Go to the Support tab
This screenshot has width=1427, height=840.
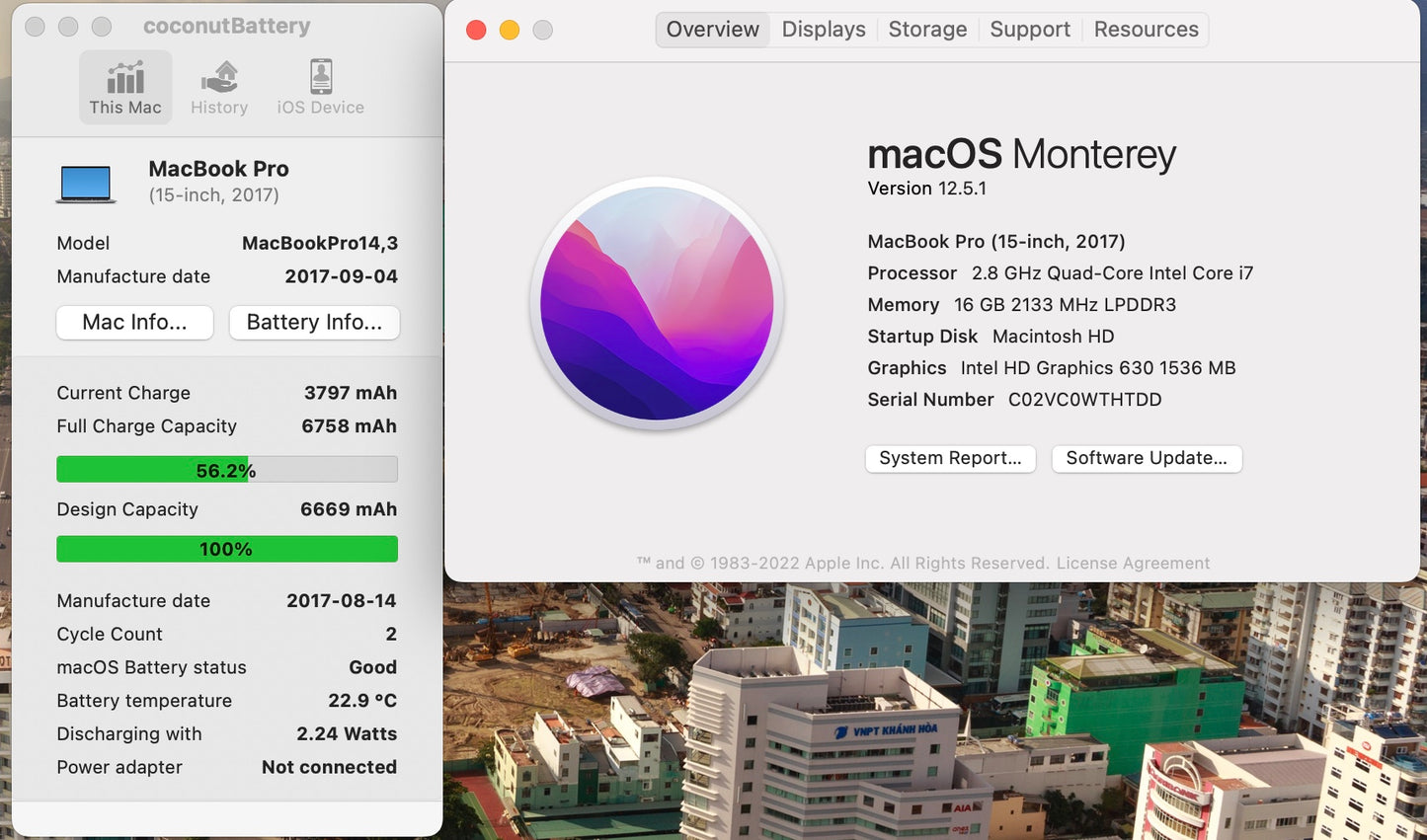click(1030, 30)
